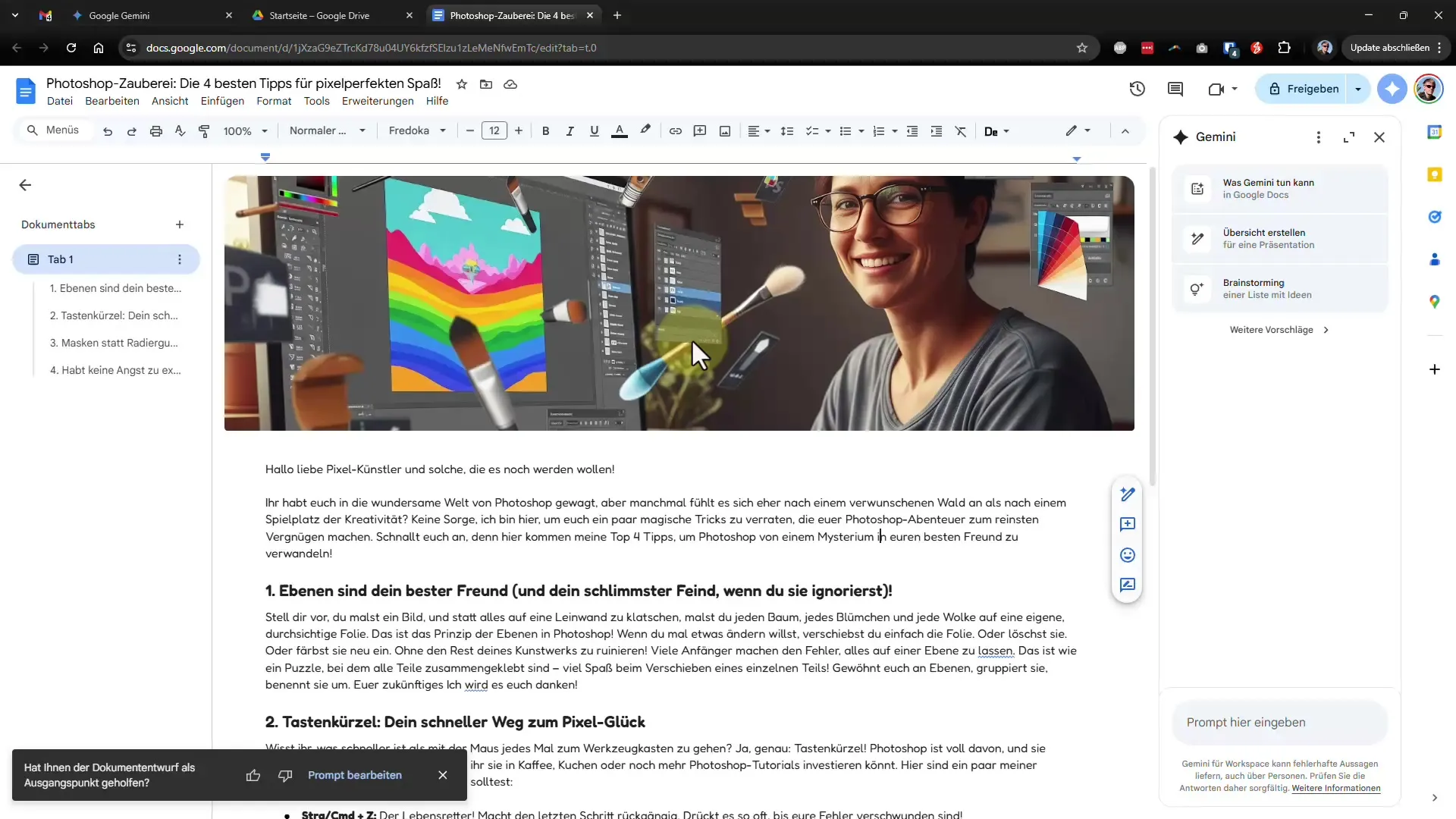Open the zoom level dropdown at 100%
Screen dimensions: 1456x819
(x=246, y=131)
